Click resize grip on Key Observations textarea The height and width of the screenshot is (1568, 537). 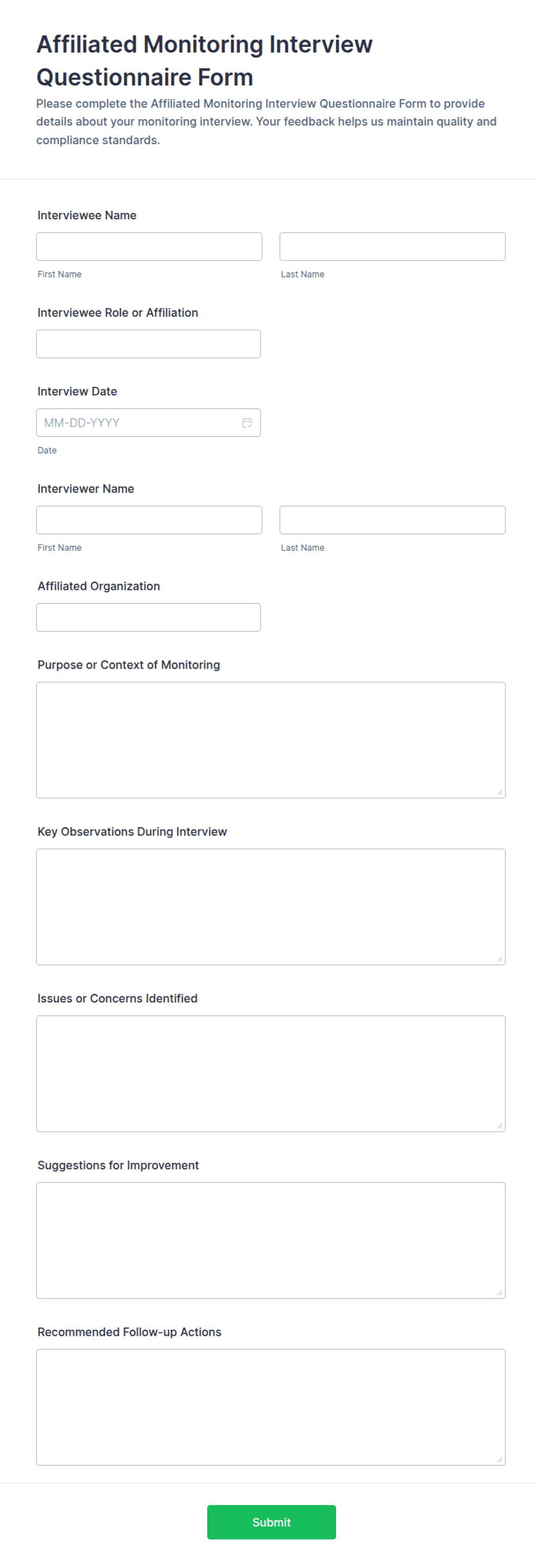tap(499, 959)
